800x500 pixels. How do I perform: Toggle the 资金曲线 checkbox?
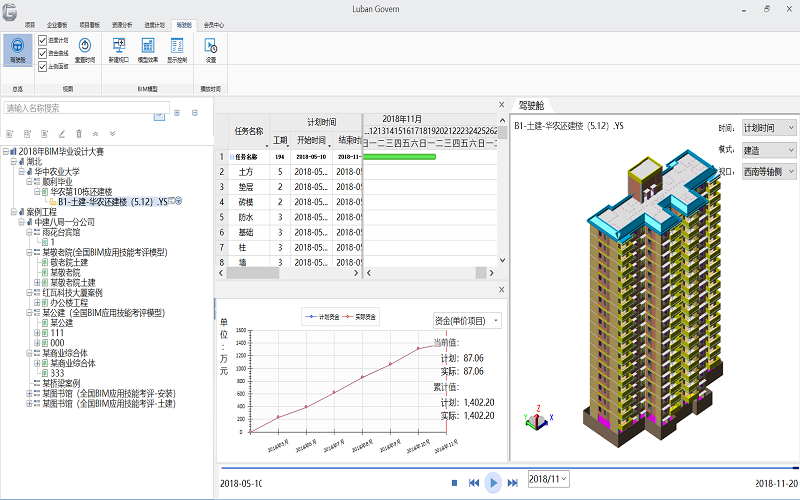click(x=43, y=53)
